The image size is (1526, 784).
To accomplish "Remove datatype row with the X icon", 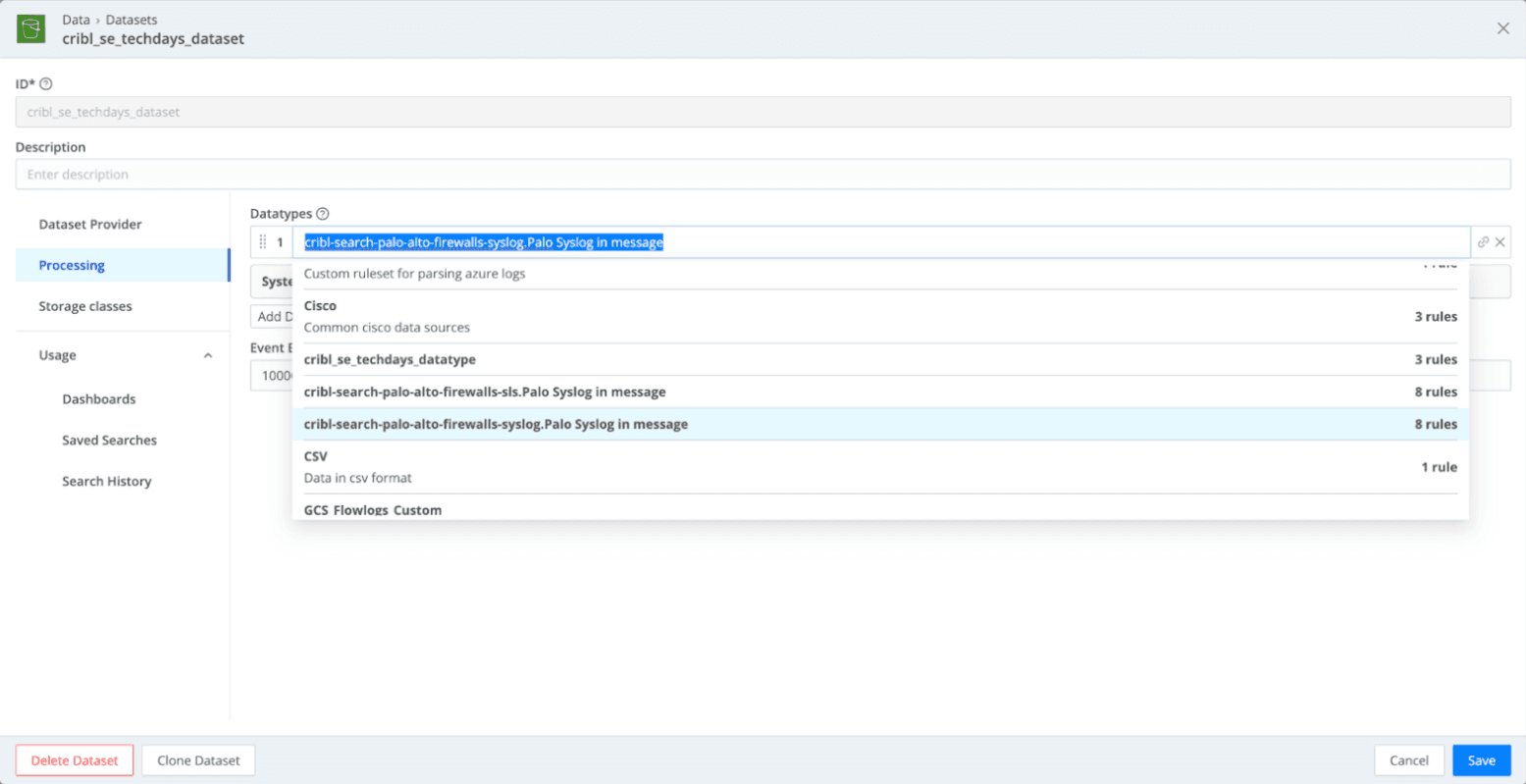I will coord(1500,242).
